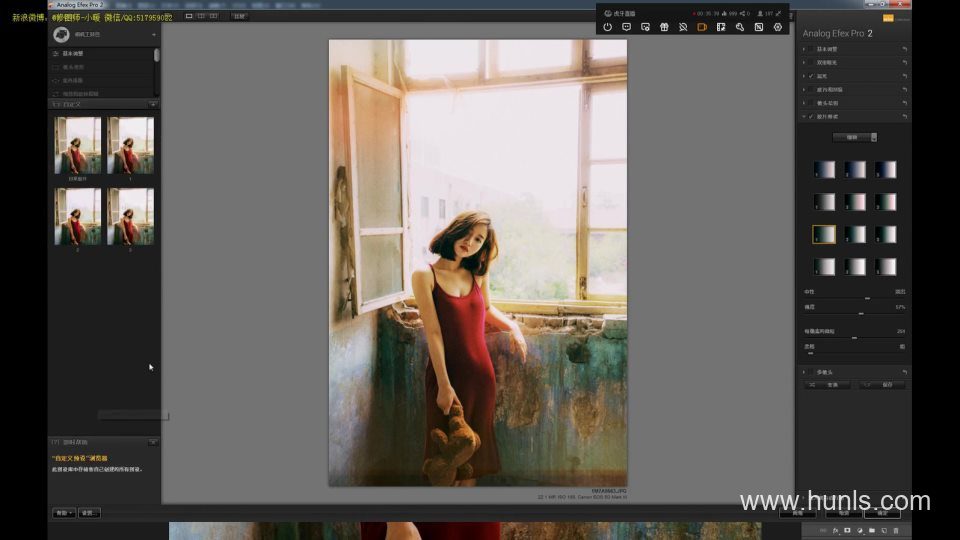Click the gift box icon in streaming overlay

pos(664,27)
